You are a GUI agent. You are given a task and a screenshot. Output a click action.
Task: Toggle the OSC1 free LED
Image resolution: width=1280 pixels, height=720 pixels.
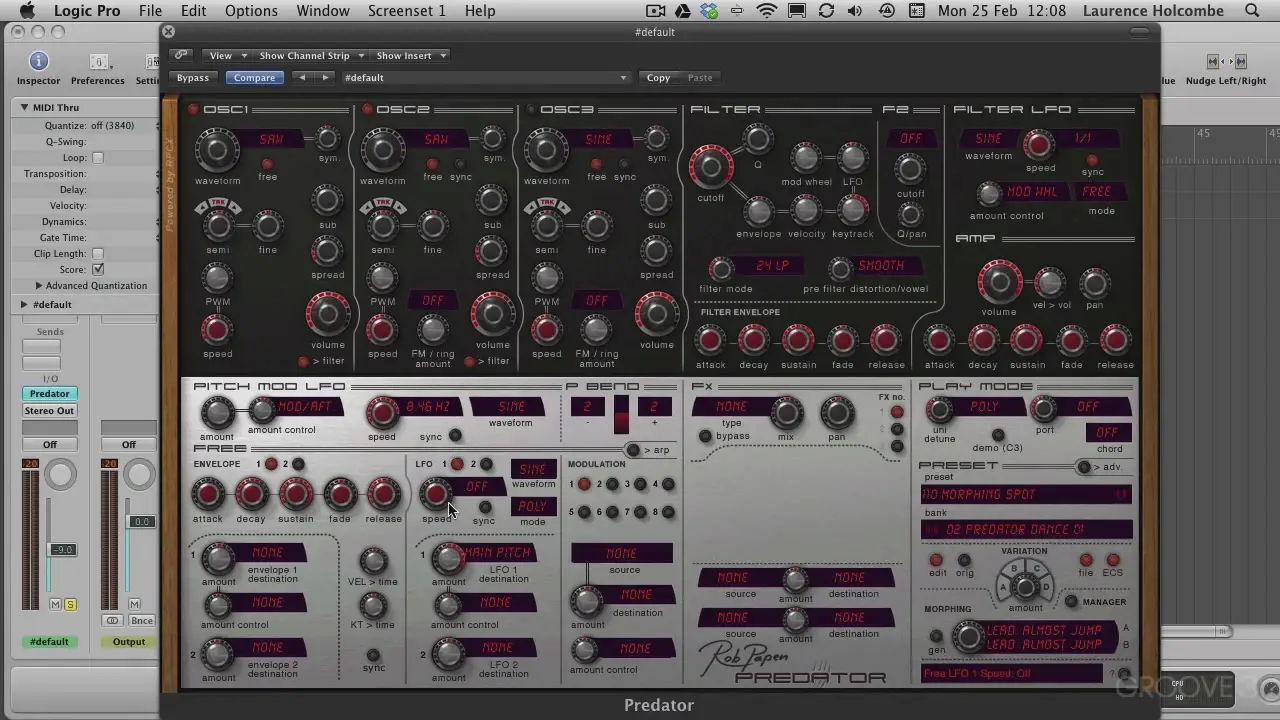(267, 164)
